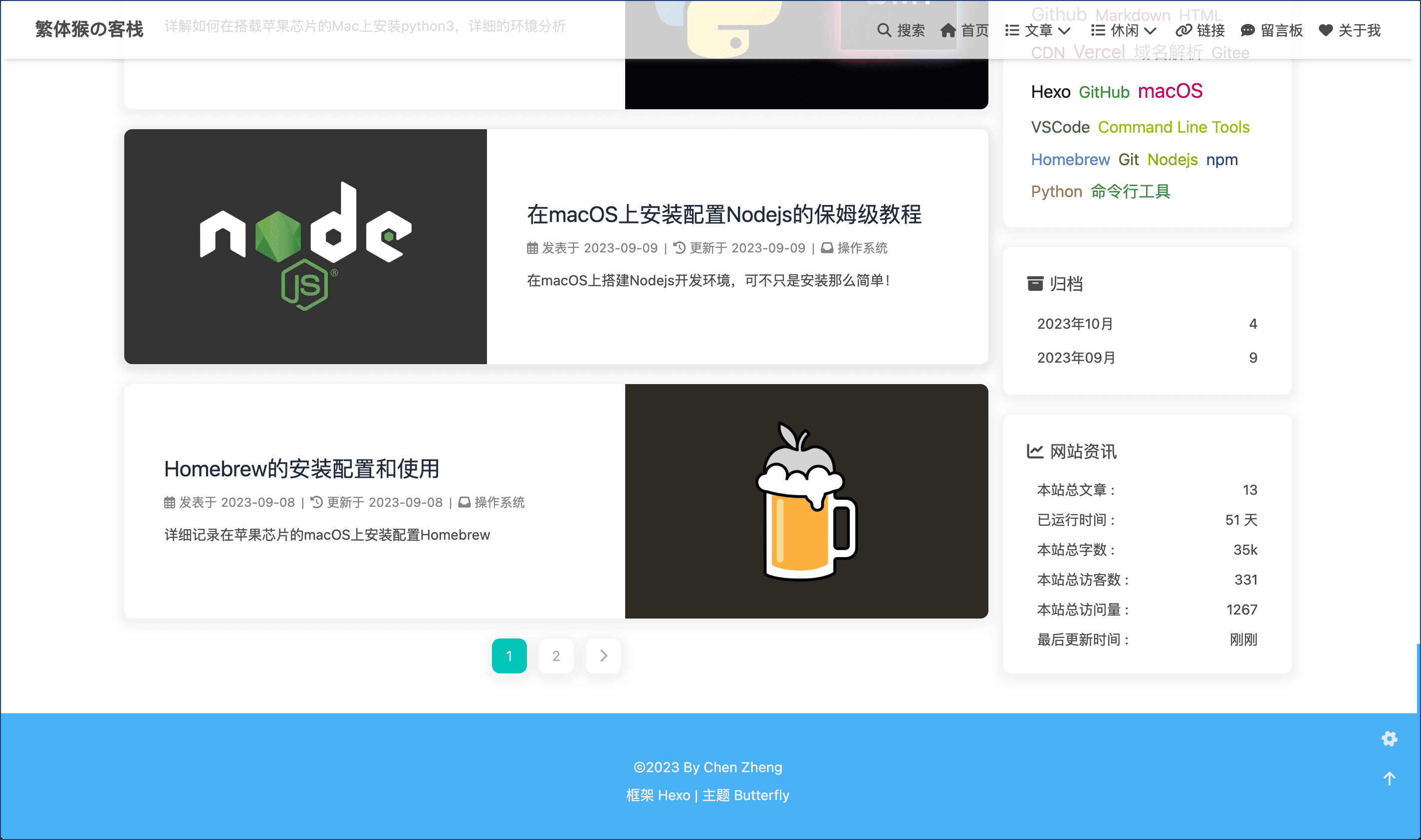Open the 留言板 nav item
The image size is (1421, 840).
pos(1271,30)
